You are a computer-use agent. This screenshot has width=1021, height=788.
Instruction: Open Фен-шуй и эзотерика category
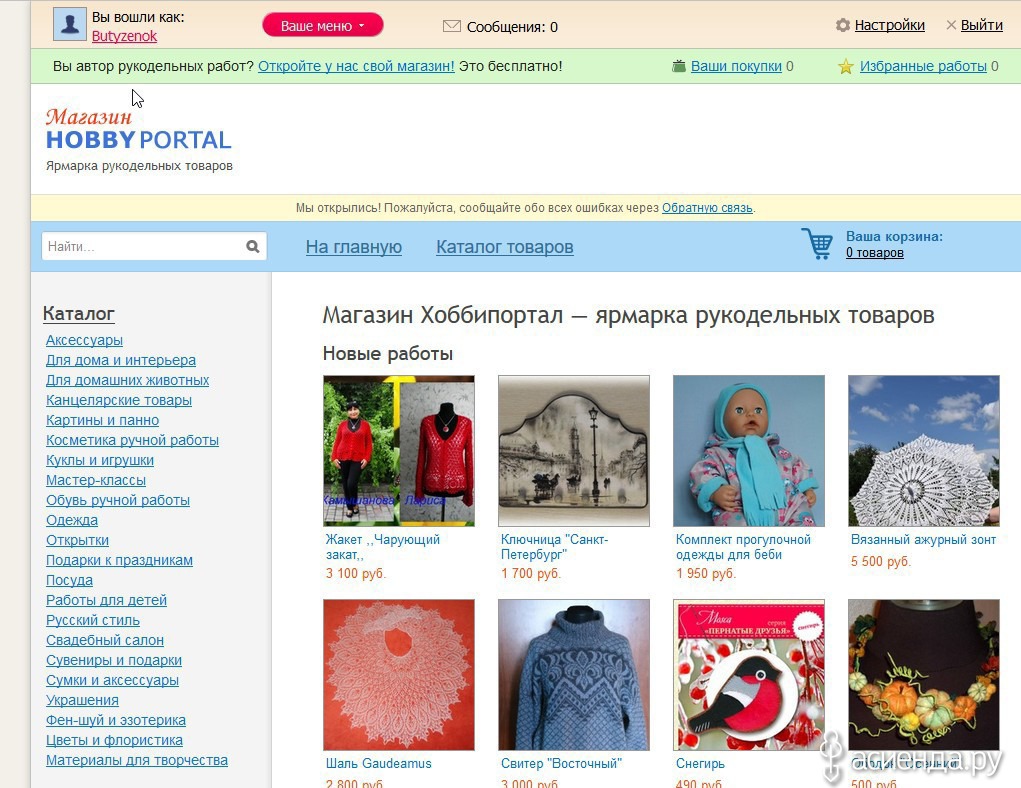coord(116,720)
